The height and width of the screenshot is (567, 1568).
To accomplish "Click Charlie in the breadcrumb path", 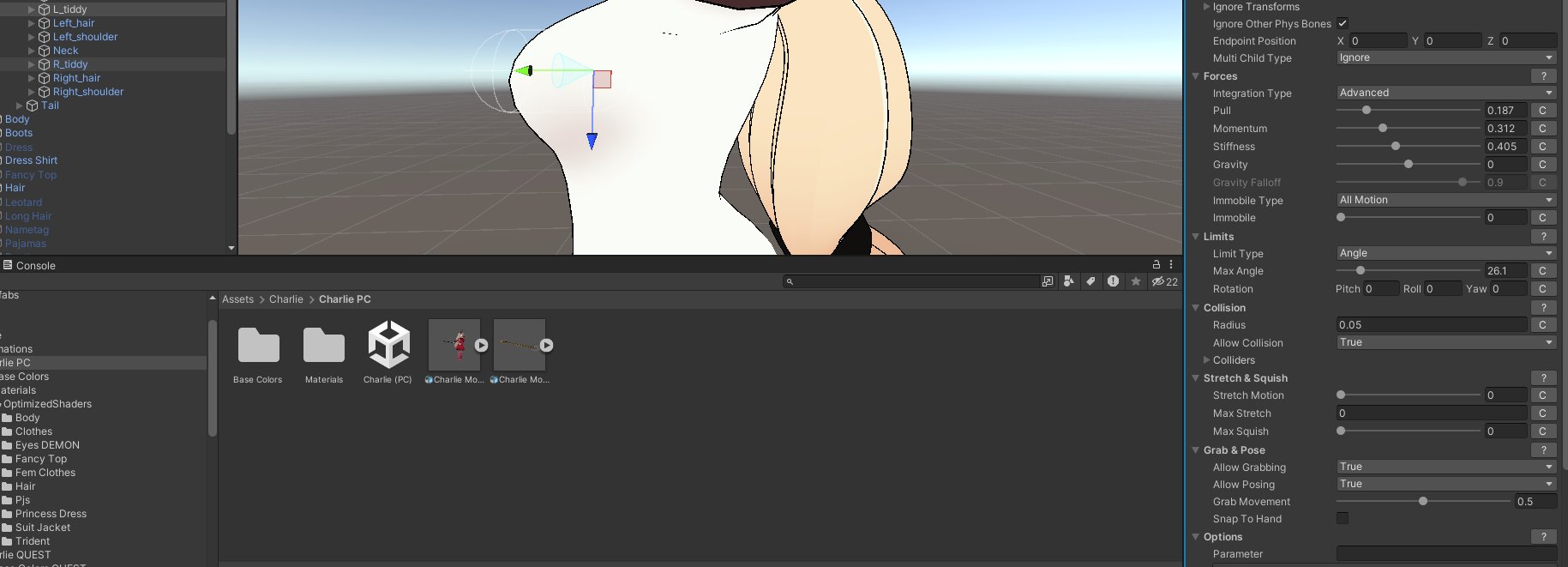I will click(x=286, y=299).
